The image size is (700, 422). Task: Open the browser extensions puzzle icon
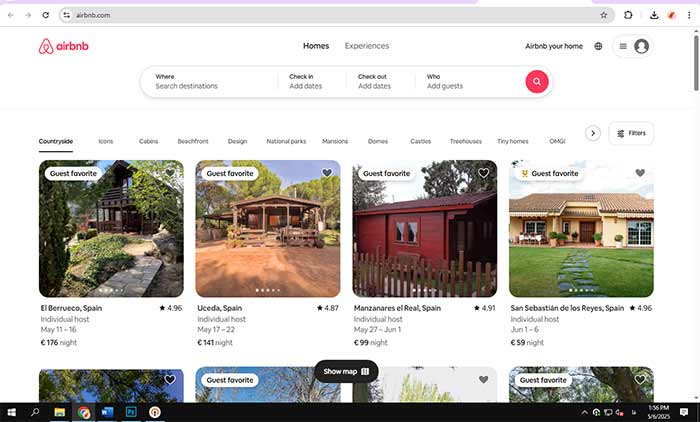[x=628, y=15]
